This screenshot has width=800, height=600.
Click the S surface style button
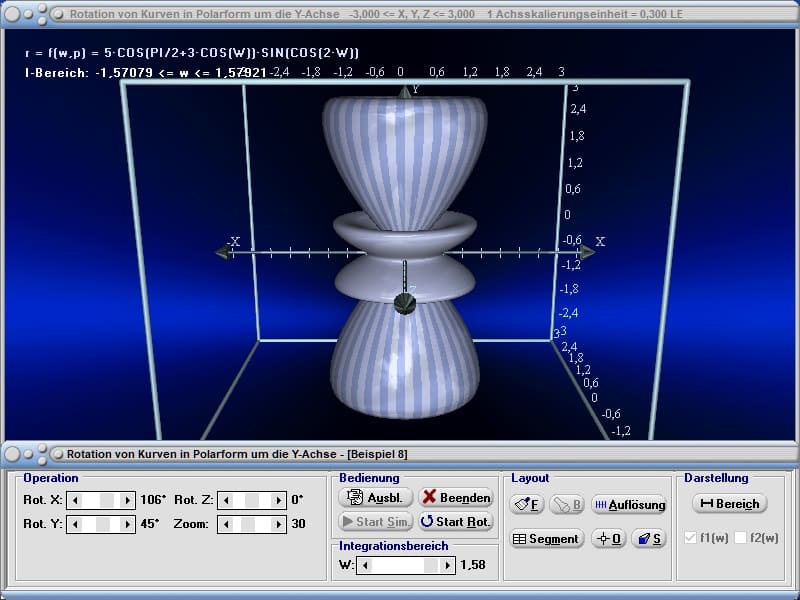[649, 539]
